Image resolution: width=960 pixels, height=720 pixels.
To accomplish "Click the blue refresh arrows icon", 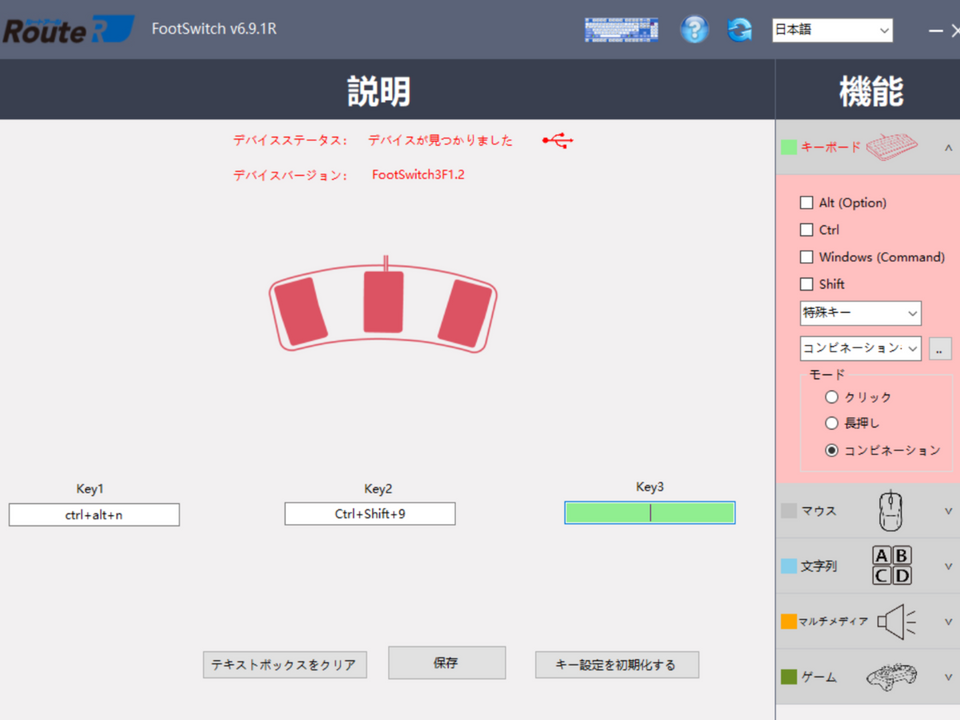I will 740,29.
